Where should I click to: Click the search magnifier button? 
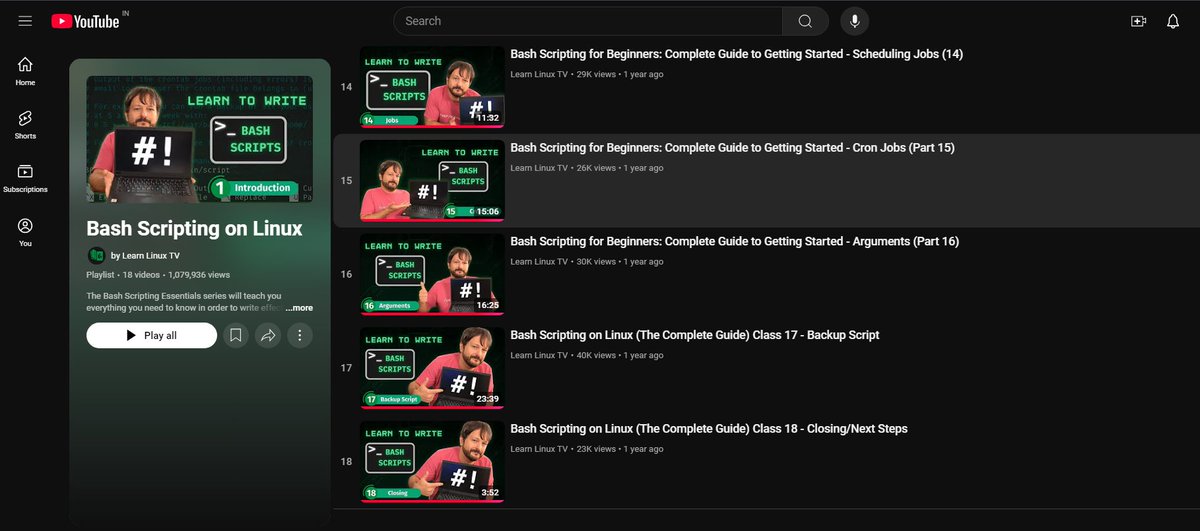coord(805,21)
